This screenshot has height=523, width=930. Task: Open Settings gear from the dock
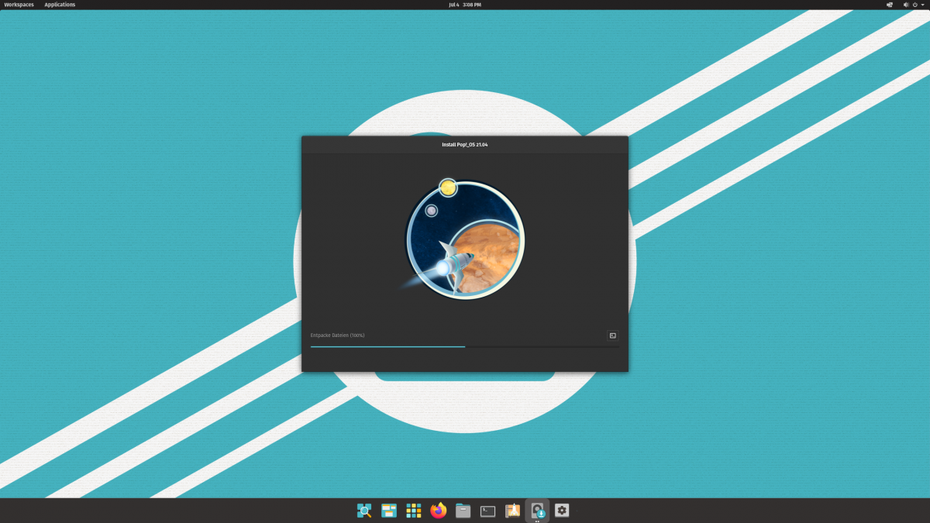click(x=562, y=511)
